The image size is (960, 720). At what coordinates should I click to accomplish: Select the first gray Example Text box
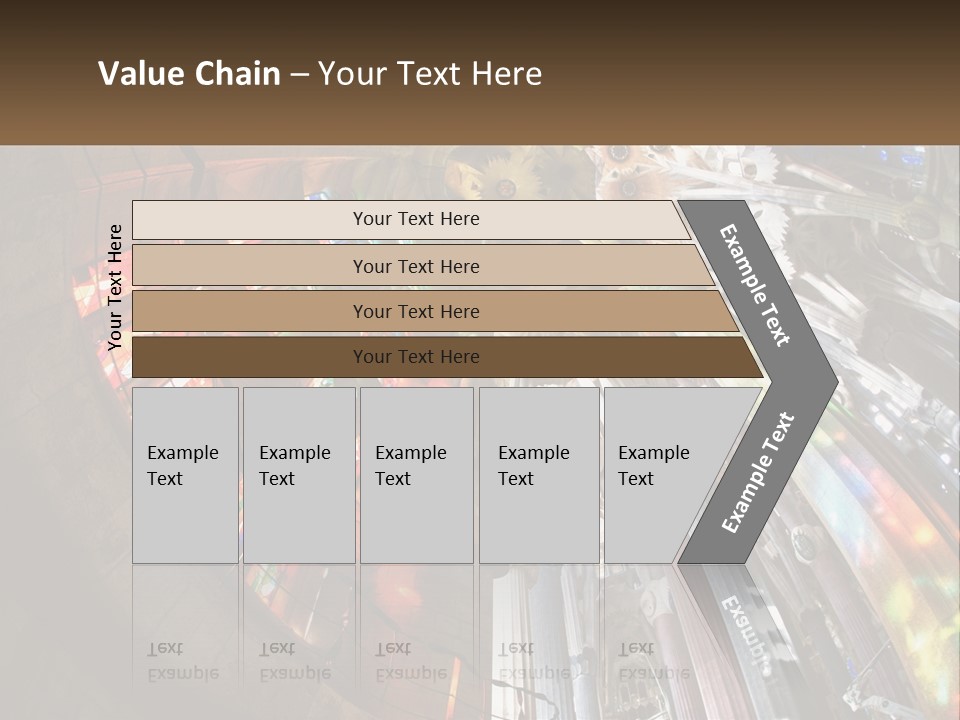185,475
